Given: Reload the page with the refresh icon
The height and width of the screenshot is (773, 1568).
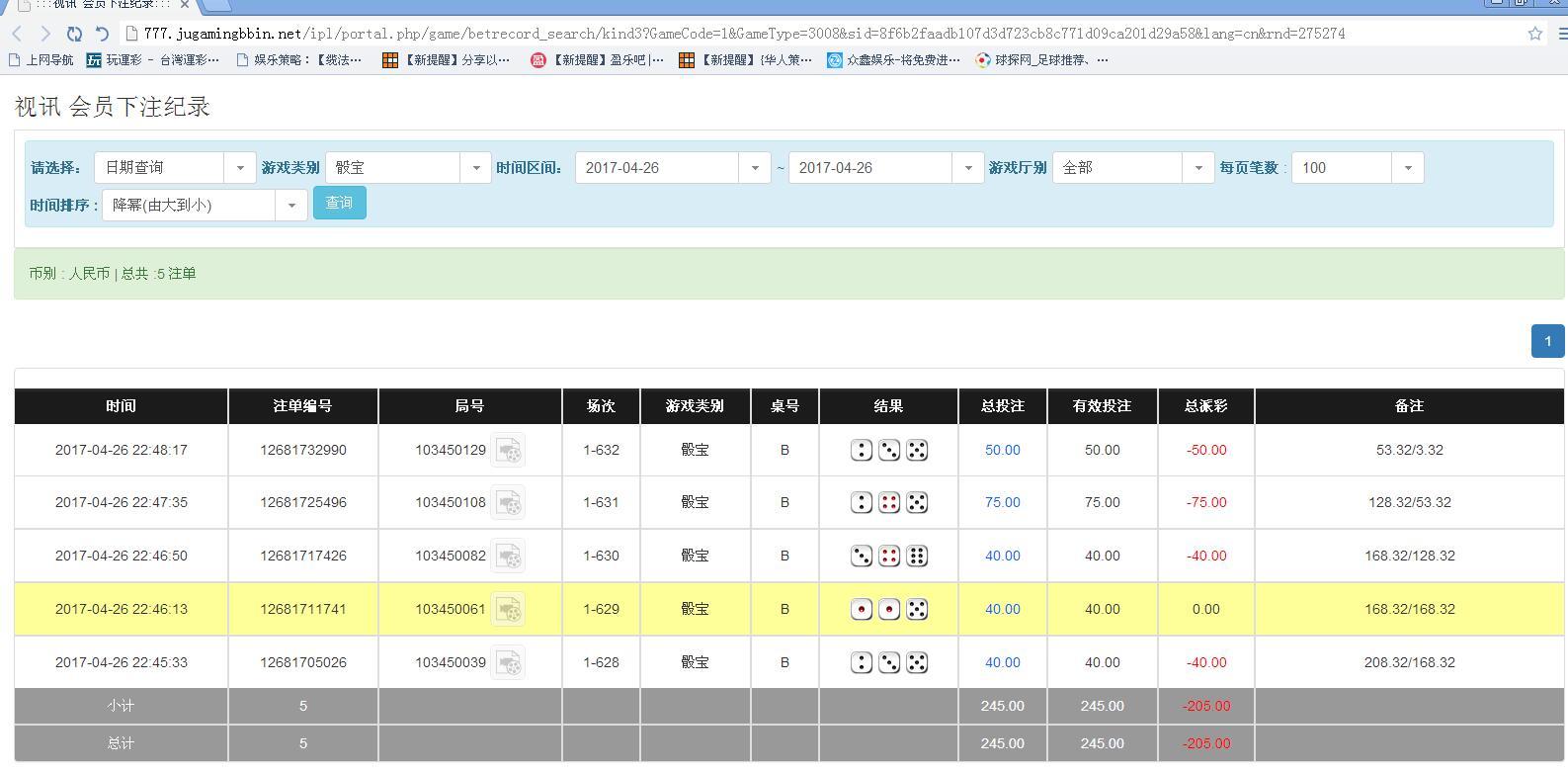Looking at the screenshot, I should [x=74, y=34].
